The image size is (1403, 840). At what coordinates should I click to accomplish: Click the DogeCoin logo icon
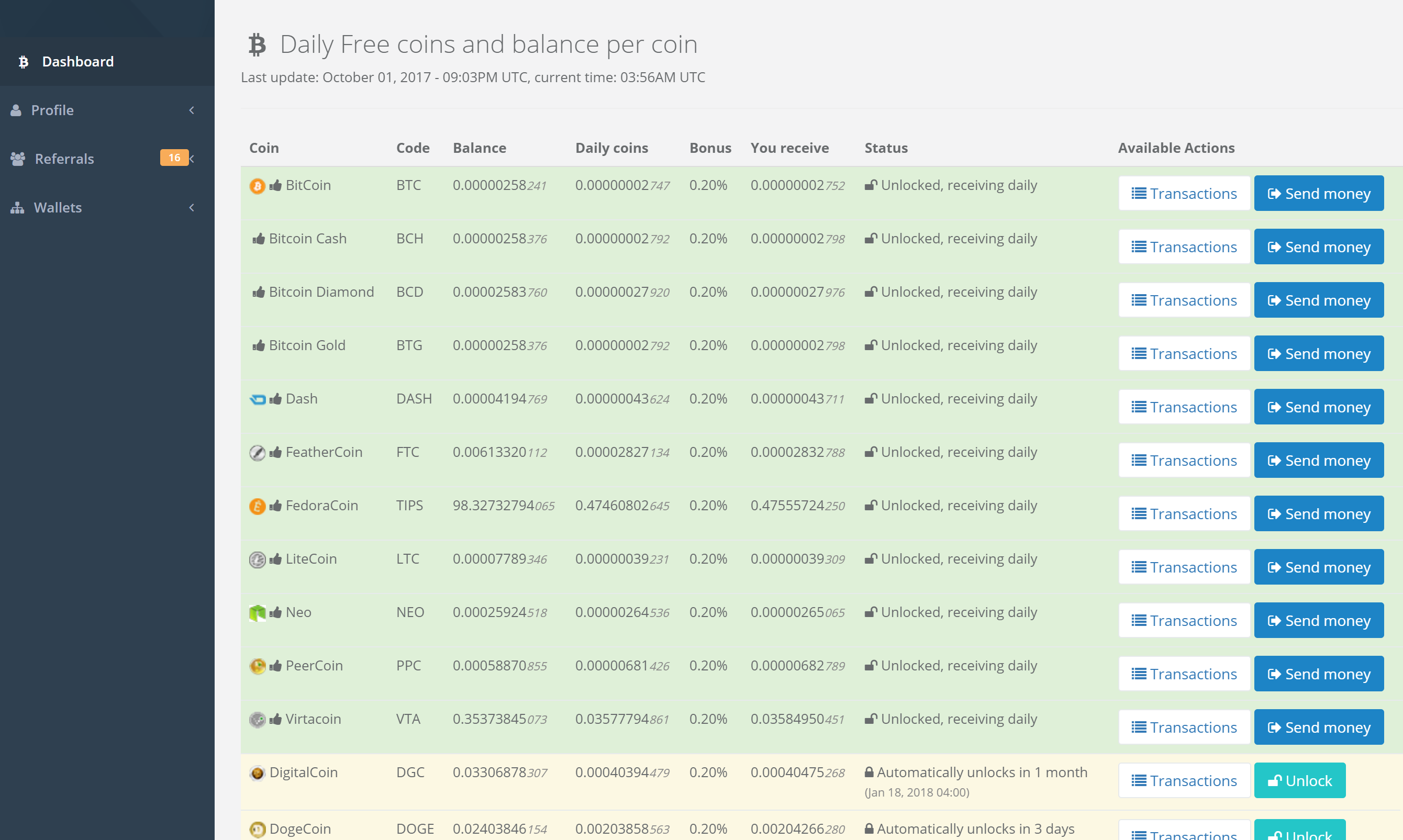257,829
